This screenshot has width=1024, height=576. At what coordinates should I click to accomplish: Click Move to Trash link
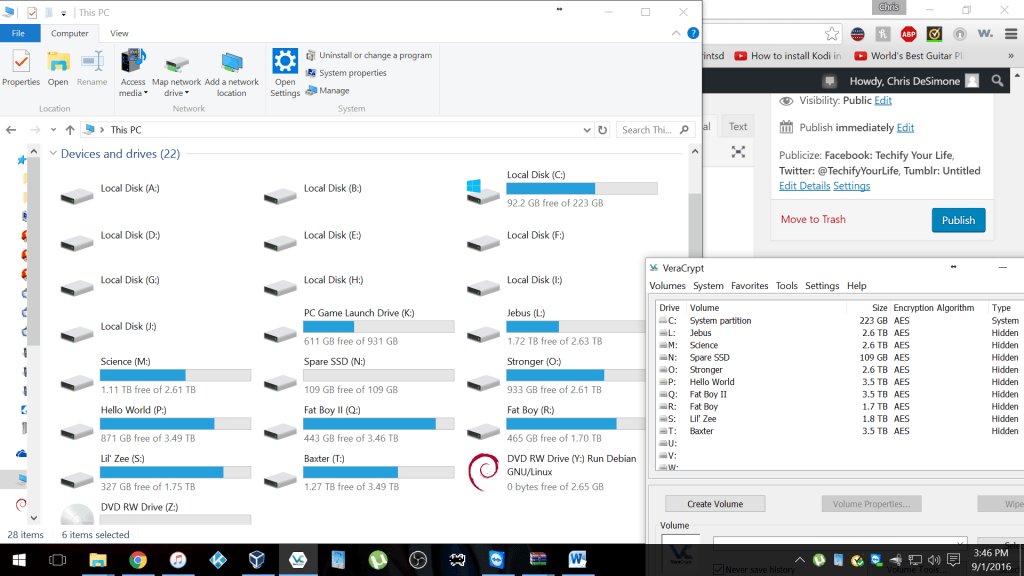(x=813, y=219)
